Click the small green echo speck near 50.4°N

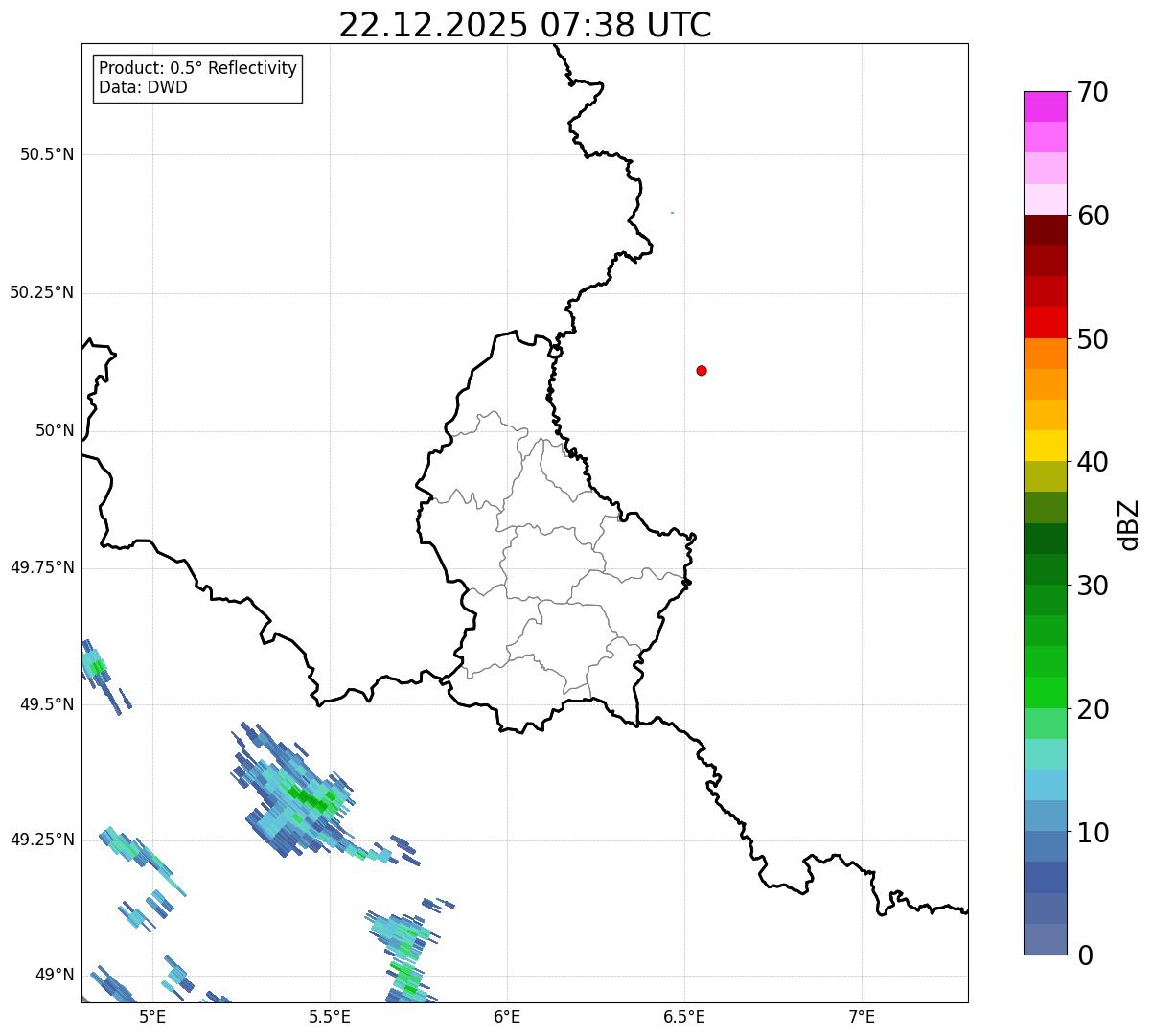point(672,213)
